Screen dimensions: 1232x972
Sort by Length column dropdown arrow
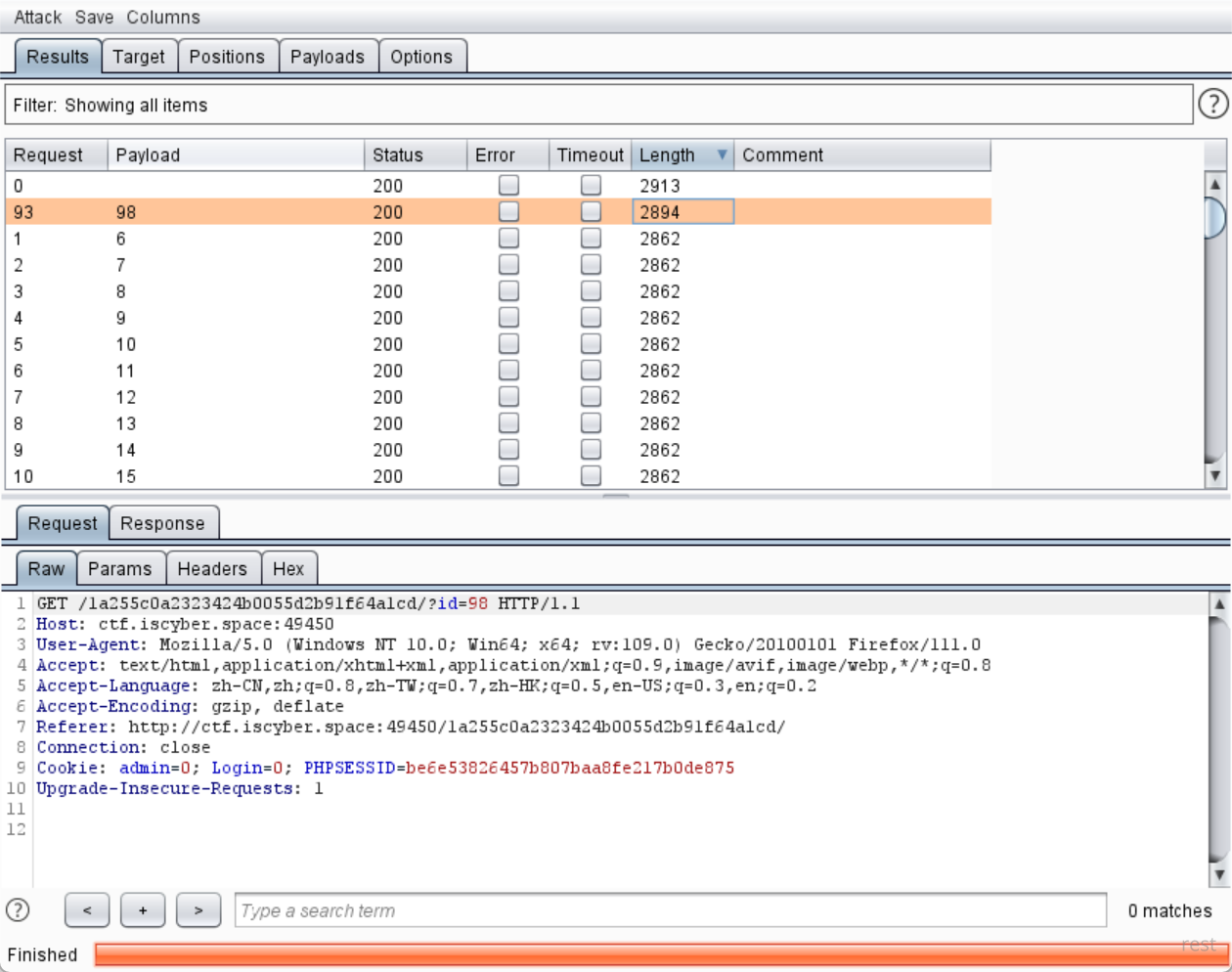[x=722, y=155]
